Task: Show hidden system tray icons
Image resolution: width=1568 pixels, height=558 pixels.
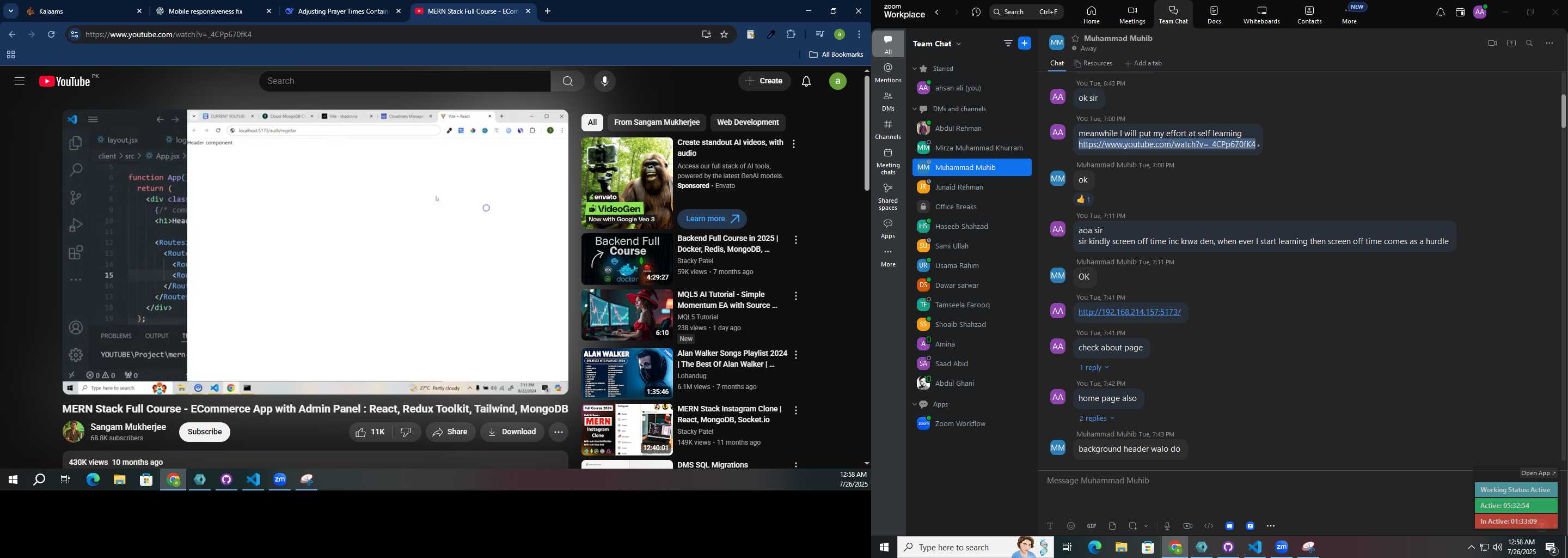Action: (x=1471, y=548)
